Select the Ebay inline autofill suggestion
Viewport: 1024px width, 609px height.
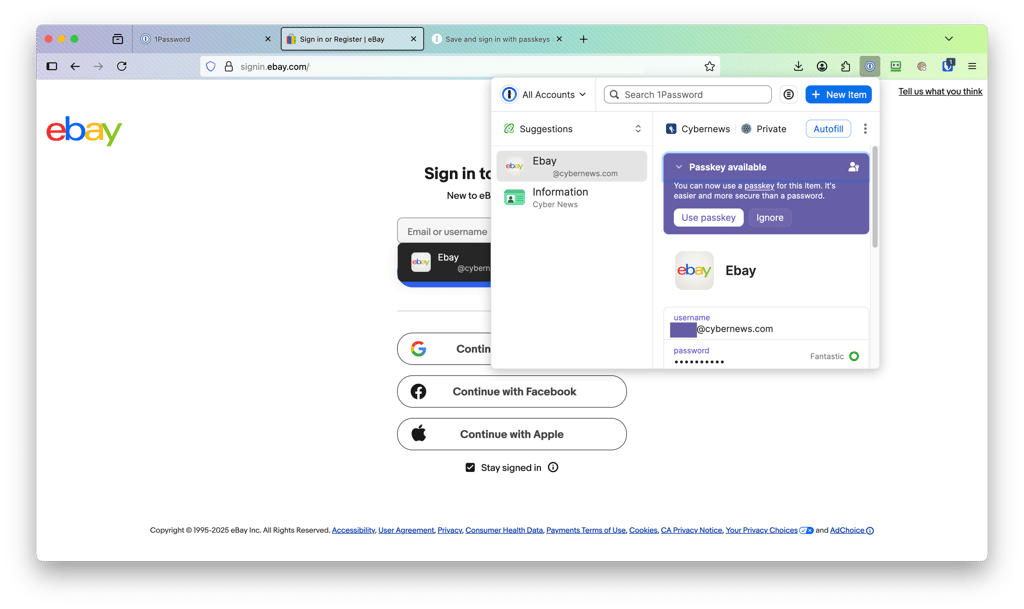(x=444, y=262)
